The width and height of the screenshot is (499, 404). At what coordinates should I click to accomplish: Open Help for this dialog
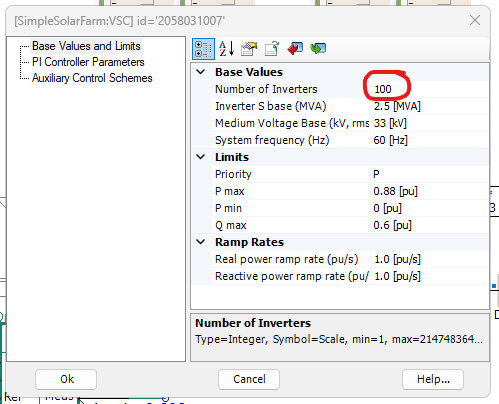click(433, 379)
